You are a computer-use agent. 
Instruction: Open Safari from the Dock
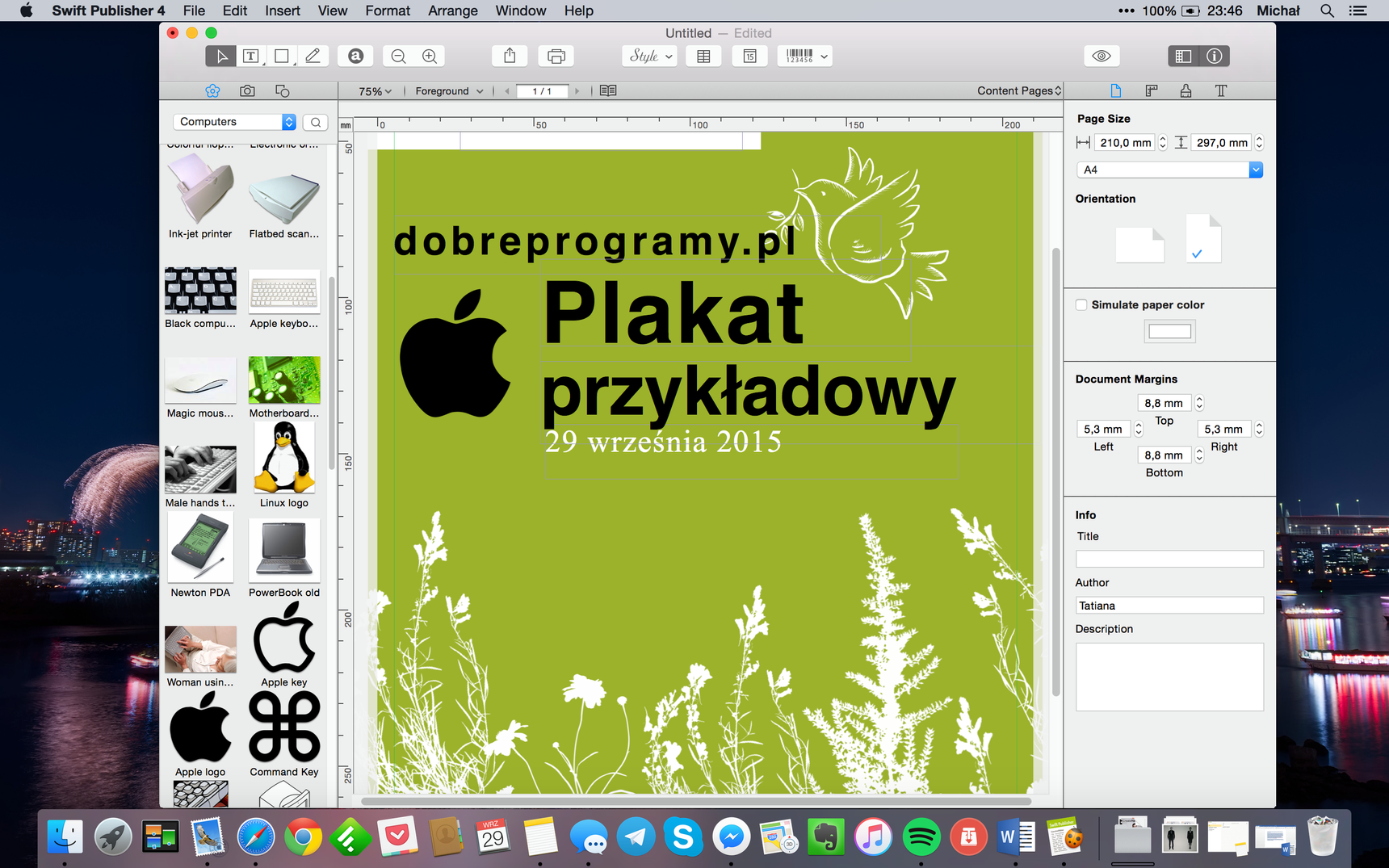(256, 838)
